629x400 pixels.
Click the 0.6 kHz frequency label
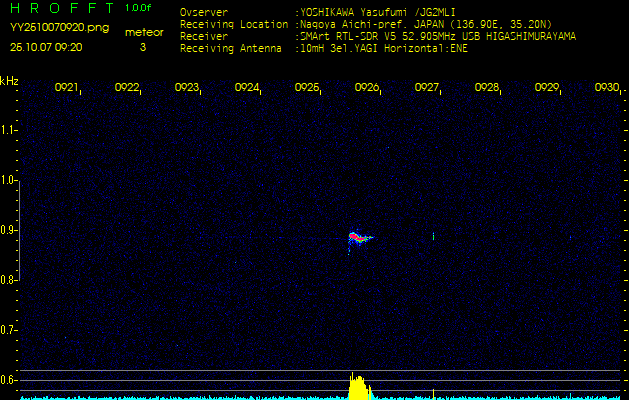[7, 380]
